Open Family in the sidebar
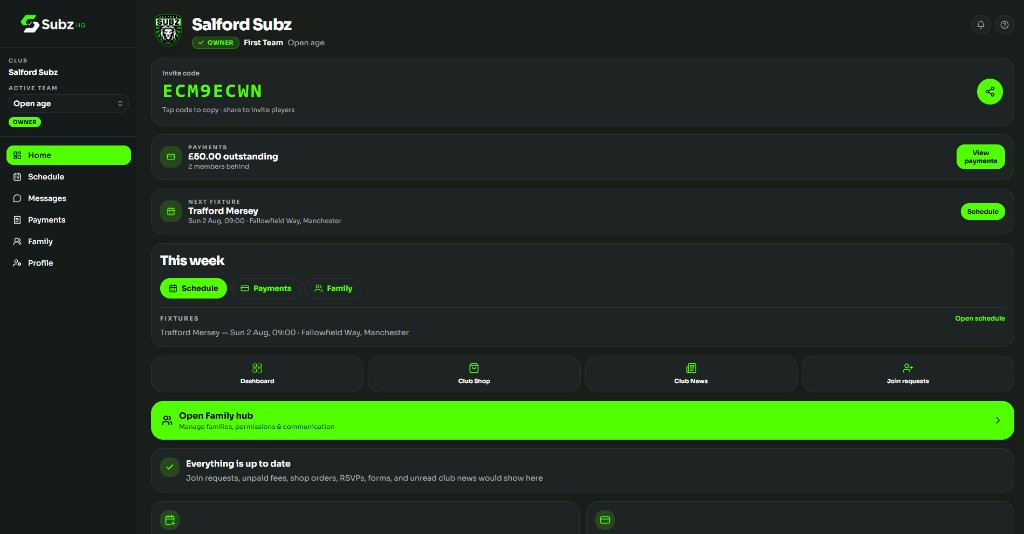This screenshot has height=534, width=1024. [x=69, y=242]
